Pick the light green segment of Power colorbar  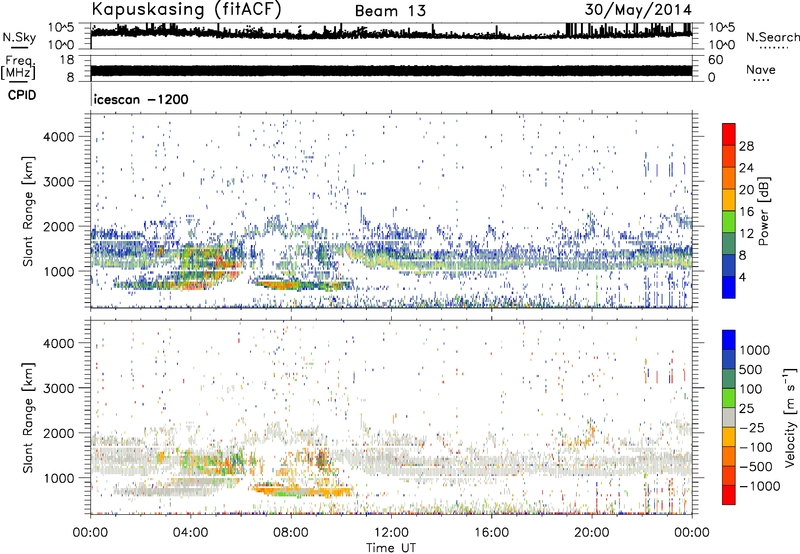729,221
